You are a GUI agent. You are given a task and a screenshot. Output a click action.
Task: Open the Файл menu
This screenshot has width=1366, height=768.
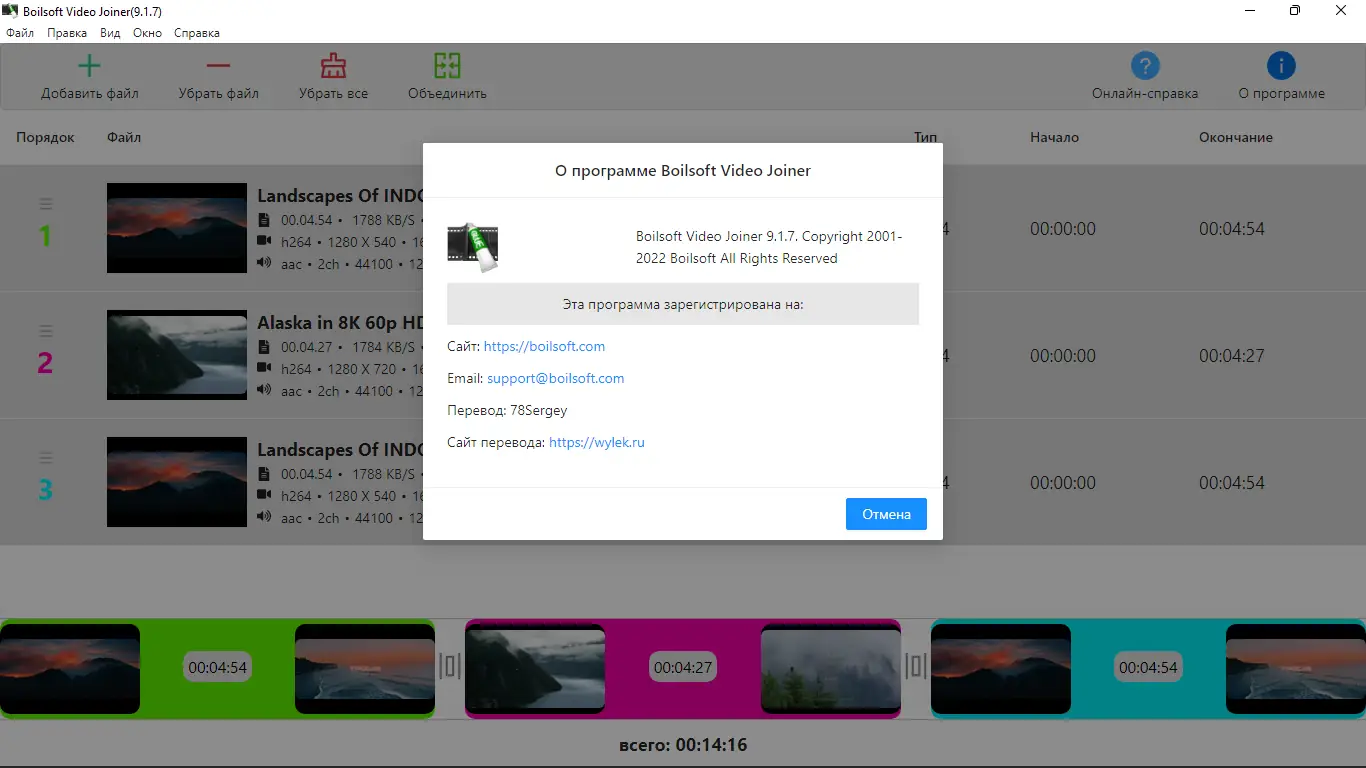20,33
